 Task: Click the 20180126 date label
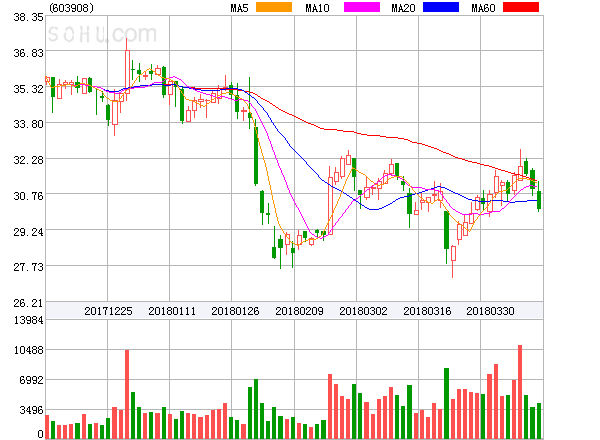(235, 311)
